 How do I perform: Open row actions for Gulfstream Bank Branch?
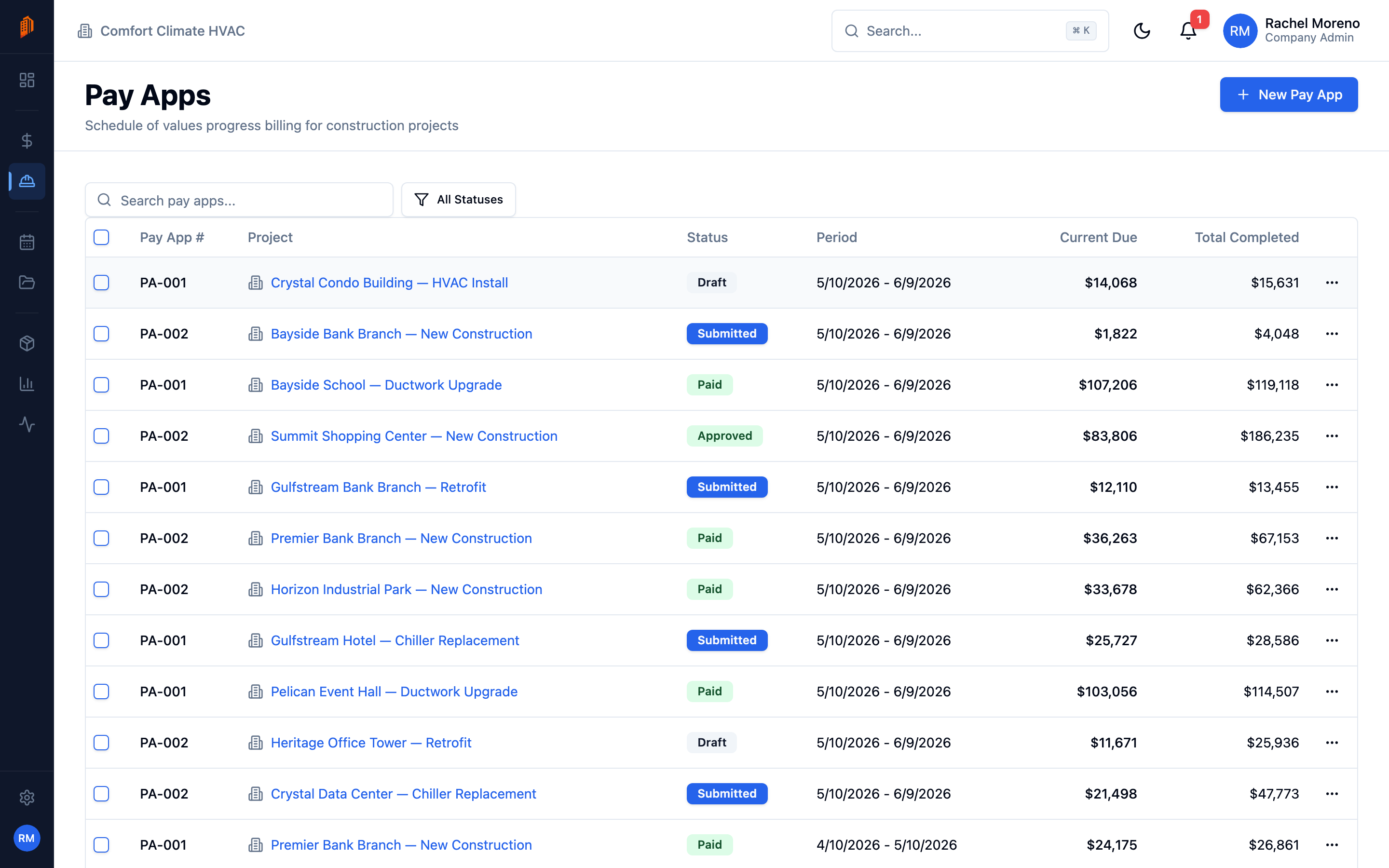click(x=1332, y=487)
